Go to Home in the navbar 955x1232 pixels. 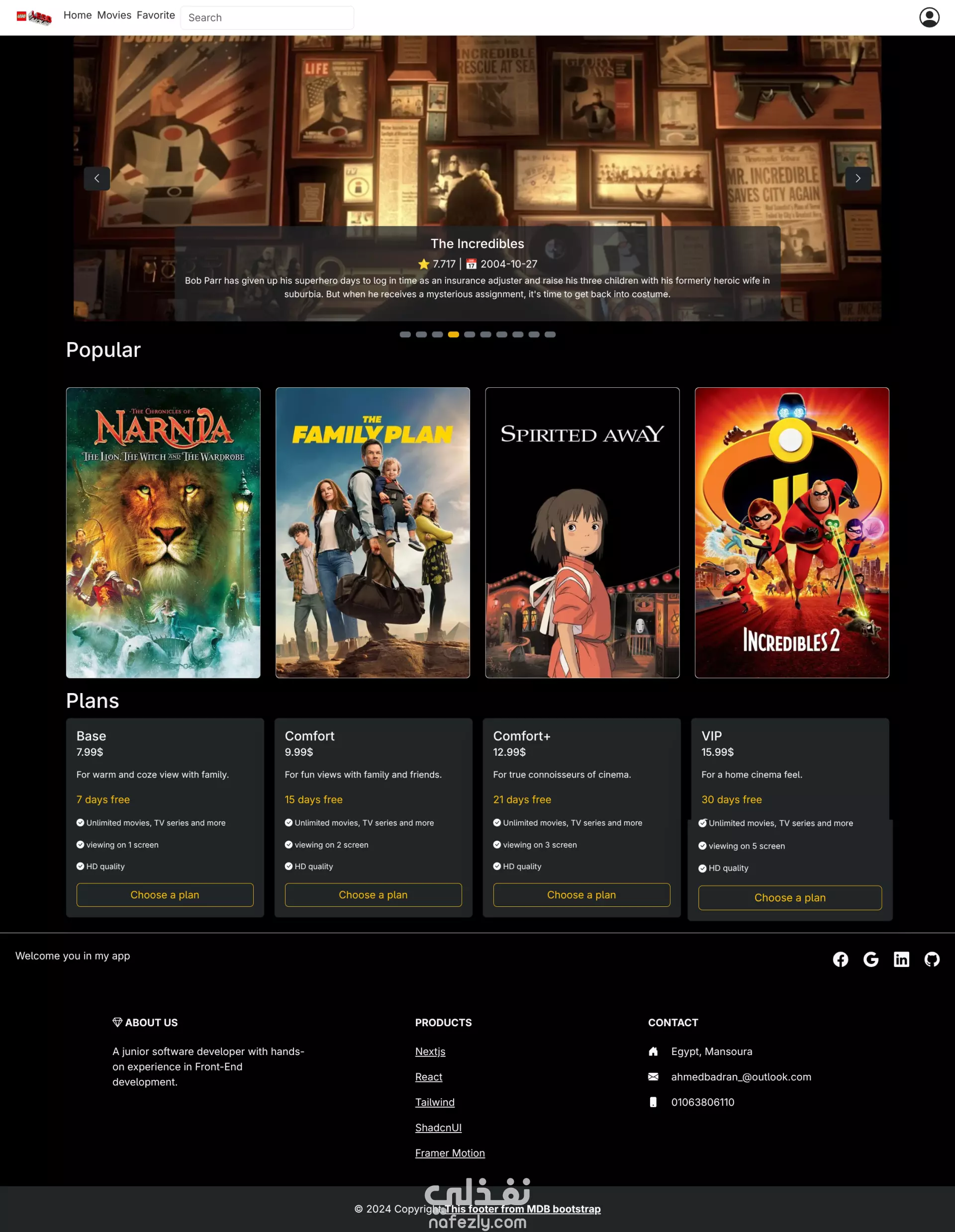tap(77, 15)
